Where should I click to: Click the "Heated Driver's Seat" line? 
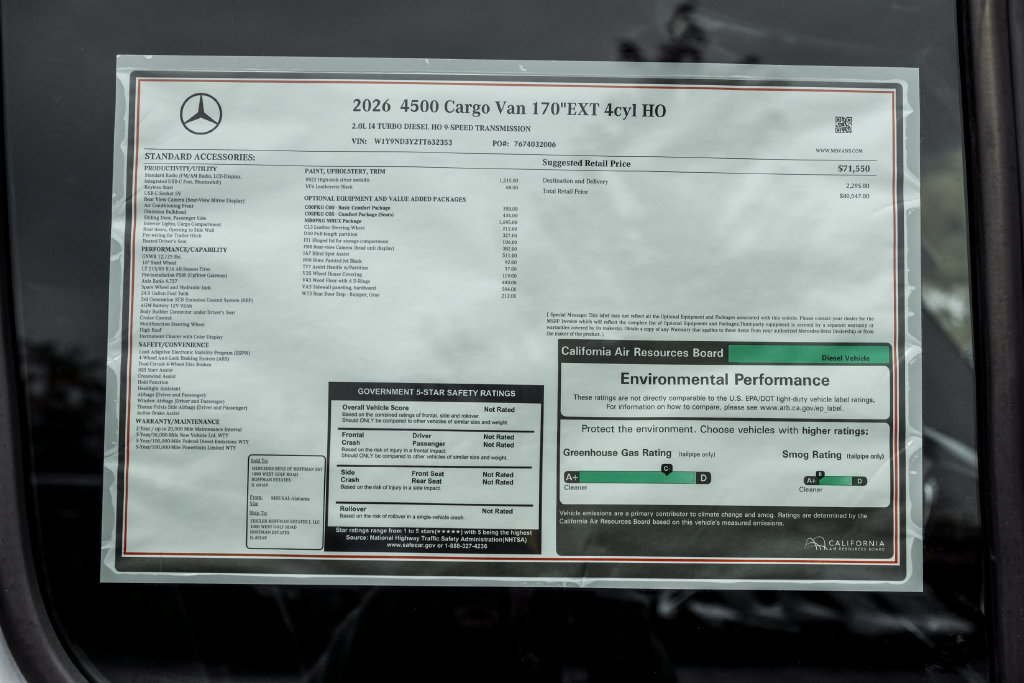tap(164, 241)
